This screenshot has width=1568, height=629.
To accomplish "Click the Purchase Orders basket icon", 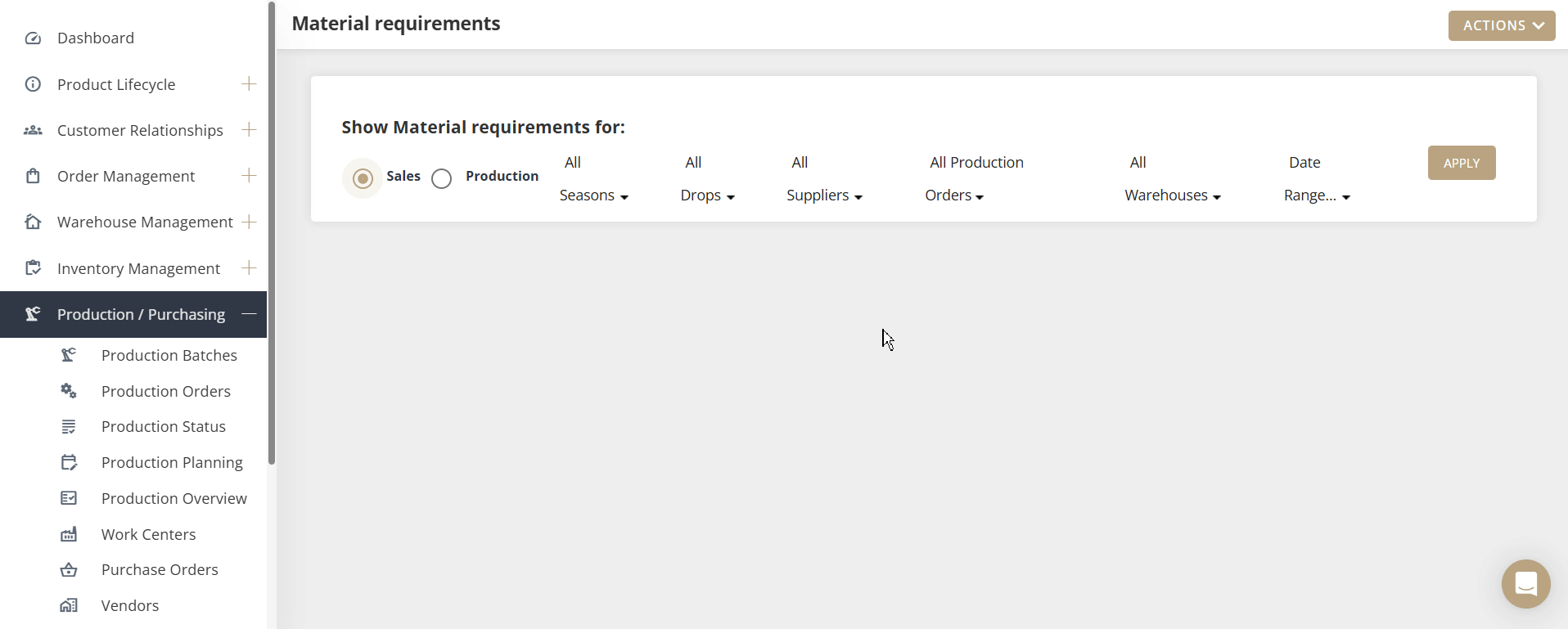I will 69,570.
